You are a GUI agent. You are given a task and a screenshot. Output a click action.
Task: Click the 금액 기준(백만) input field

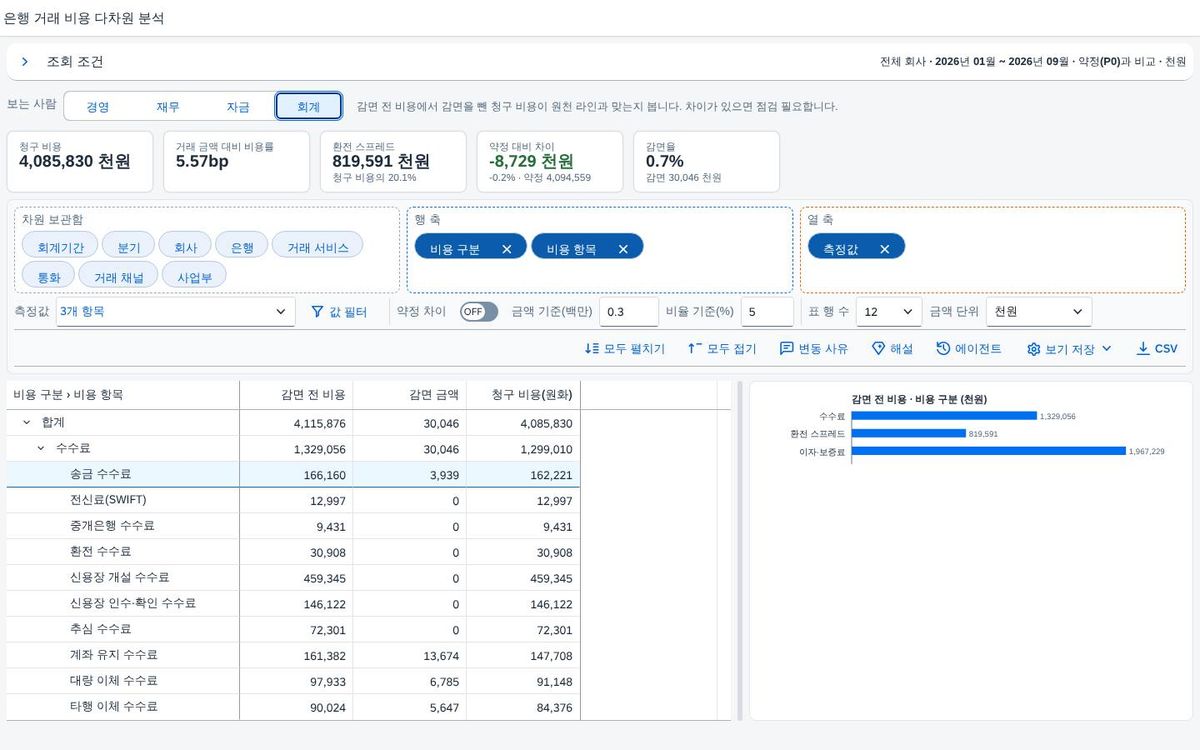click(629, 312)
